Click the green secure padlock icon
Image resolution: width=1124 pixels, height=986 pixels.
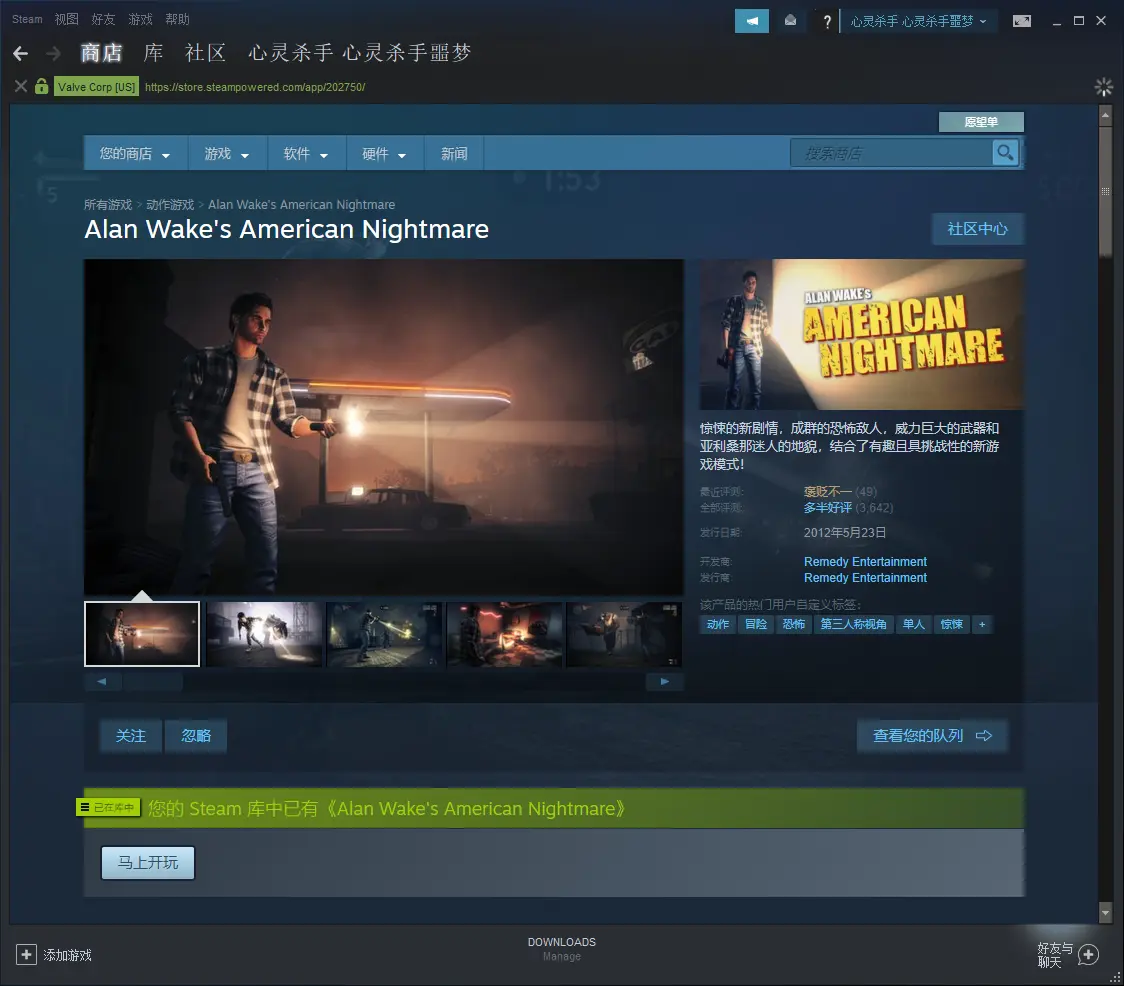(x=42, y=87)
